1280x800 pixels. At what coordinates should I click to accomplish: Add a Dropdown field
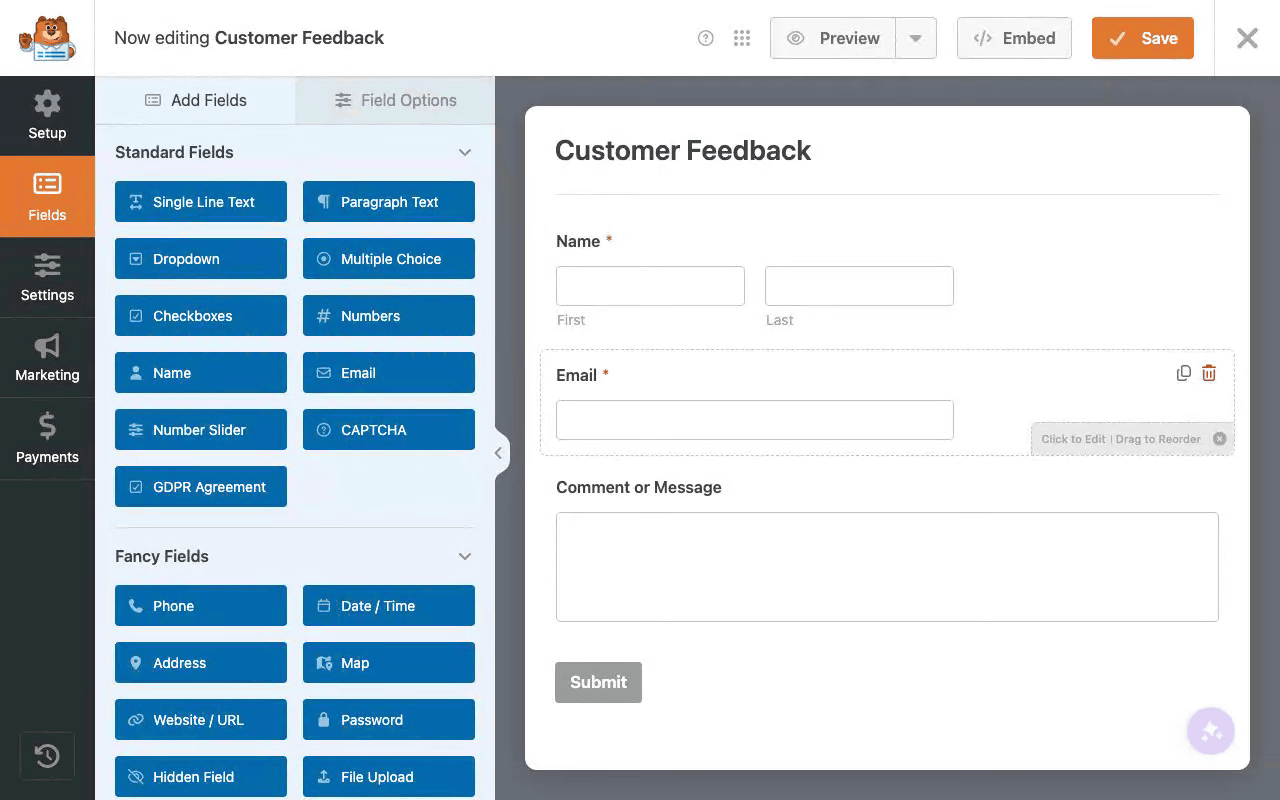pyautogui.click(x=201, y=259)
